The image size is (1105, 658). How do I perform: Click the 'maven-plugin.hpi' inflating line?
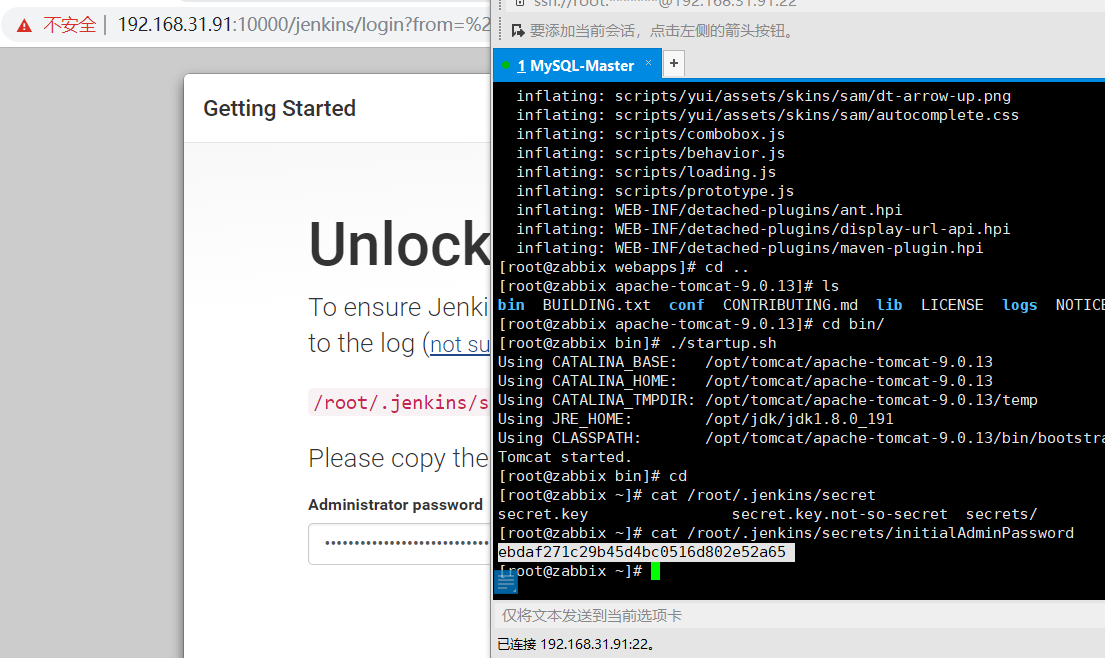click(x=749, y=248)
